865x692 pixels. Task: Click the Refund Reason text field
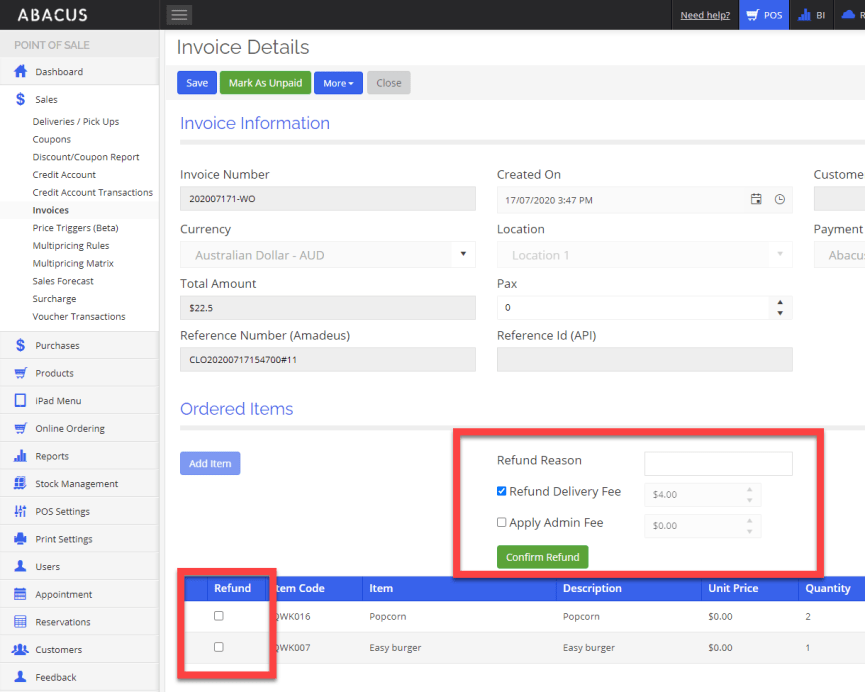(x=717, y=463)
